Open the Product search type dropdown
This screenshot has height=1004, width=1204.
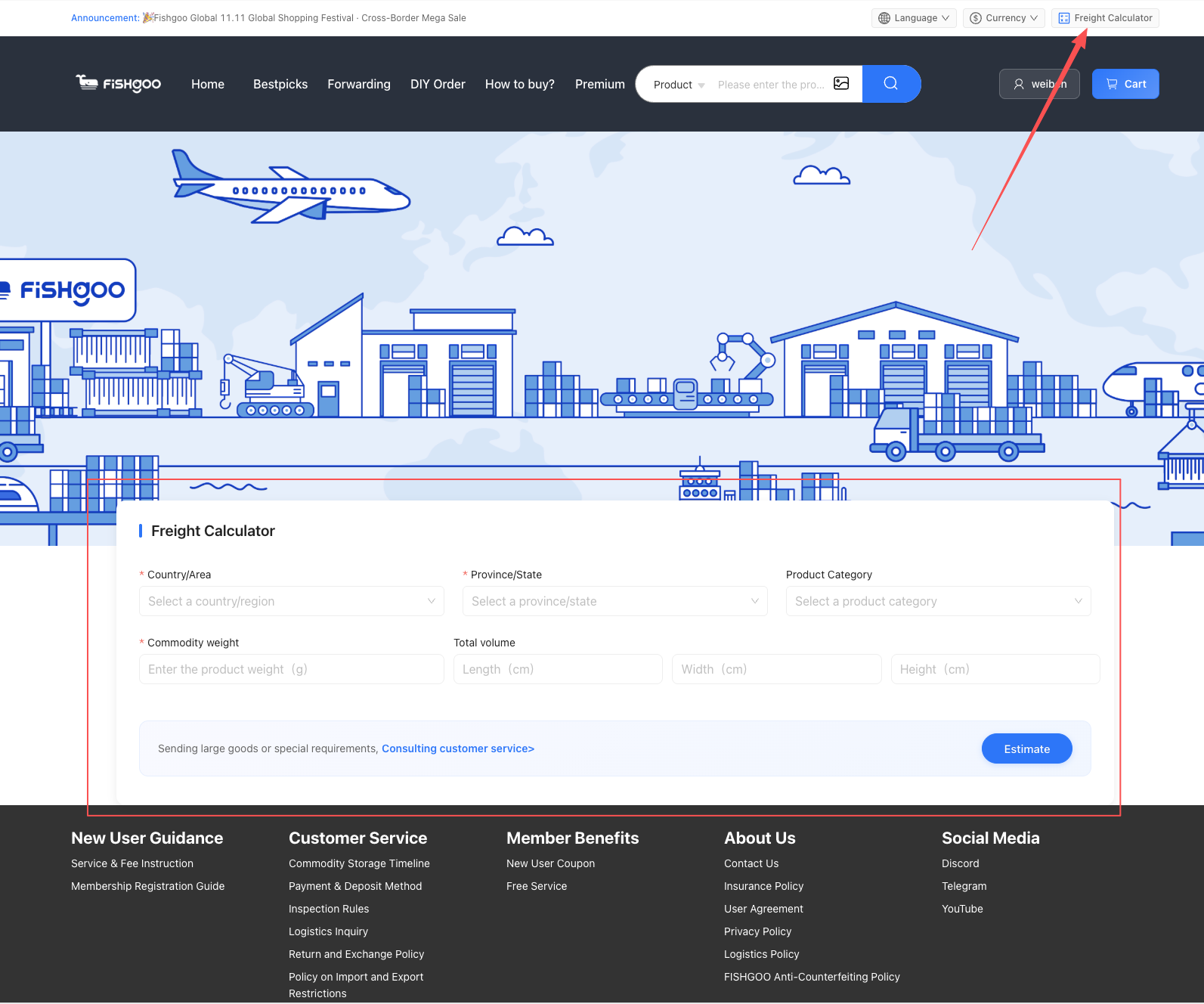click(678, 85)
